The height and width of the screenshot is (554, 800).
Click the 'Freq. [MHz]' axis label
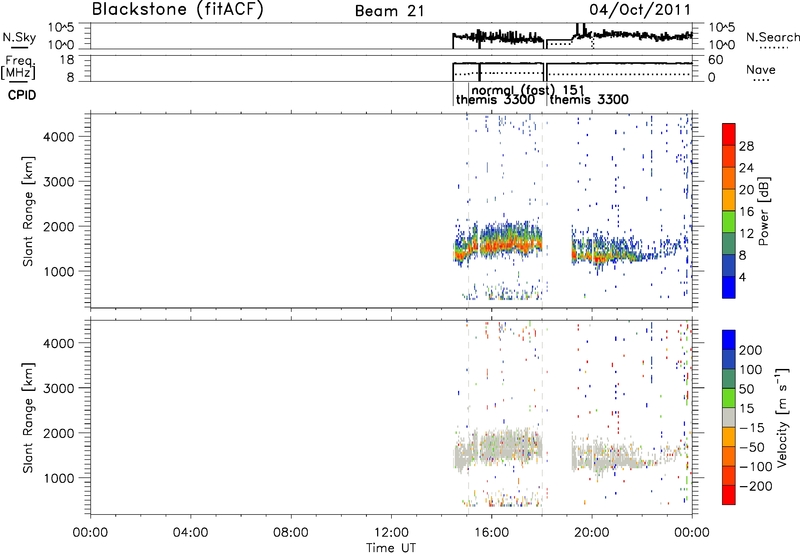pos(18,67)
